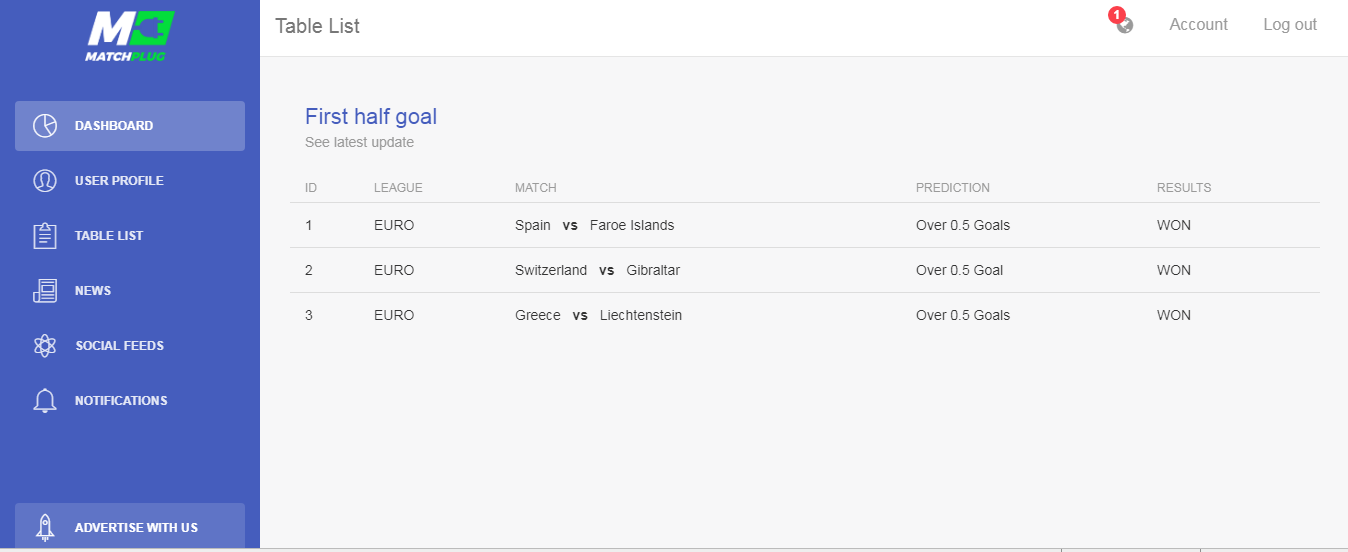This screenshot has height=552, width=1348.
Task: Select TABLE LIST from the sidebar
Action: (130, 236)
